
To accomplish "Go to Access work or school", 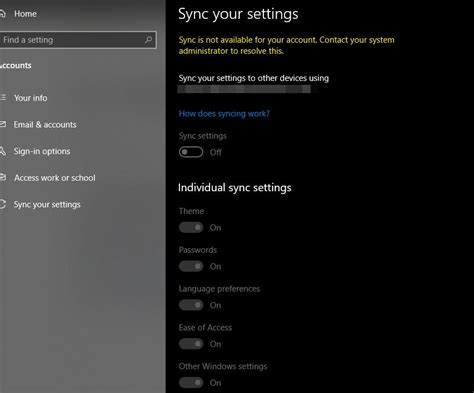I will pyautogui.click(x=55, y=178).
